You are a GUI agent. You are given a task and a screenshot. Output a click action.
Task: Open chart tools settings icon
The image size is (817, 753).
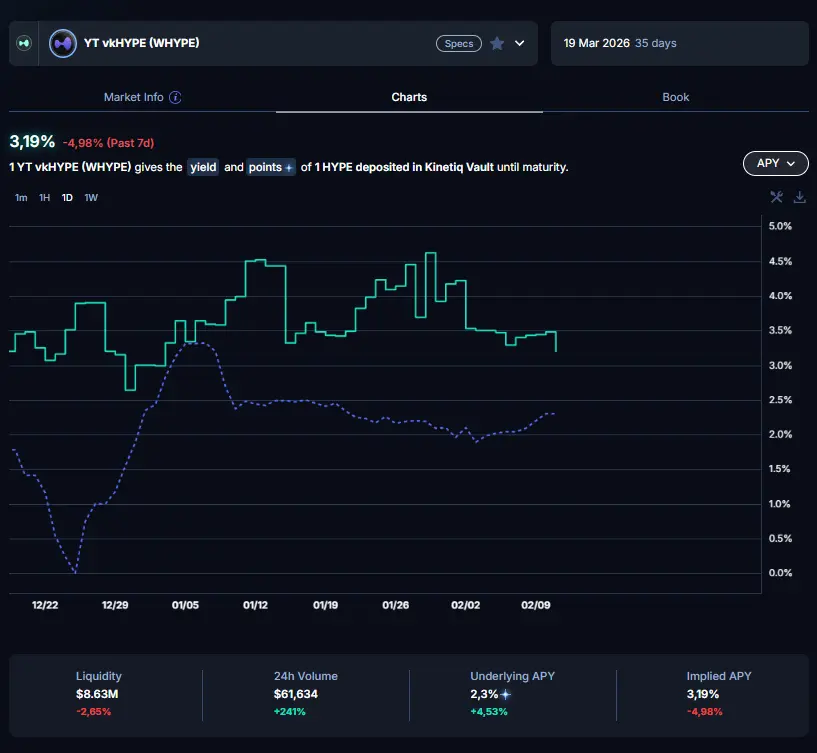pos(776,197)
